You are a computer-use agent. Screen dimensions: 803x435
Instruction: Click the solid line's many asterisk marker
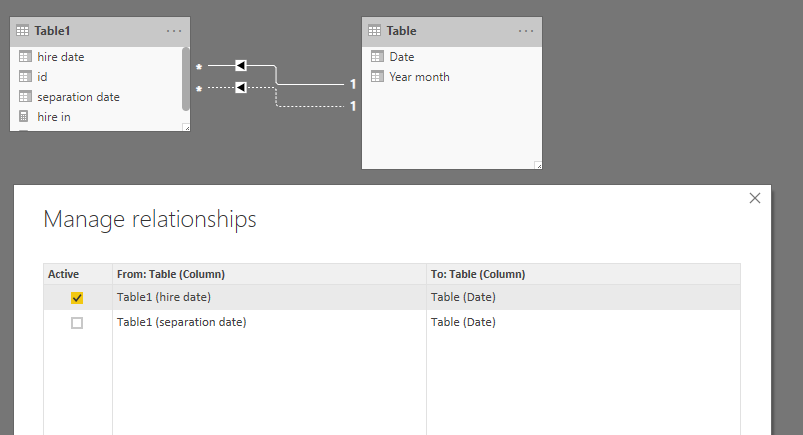click(199, 67)
